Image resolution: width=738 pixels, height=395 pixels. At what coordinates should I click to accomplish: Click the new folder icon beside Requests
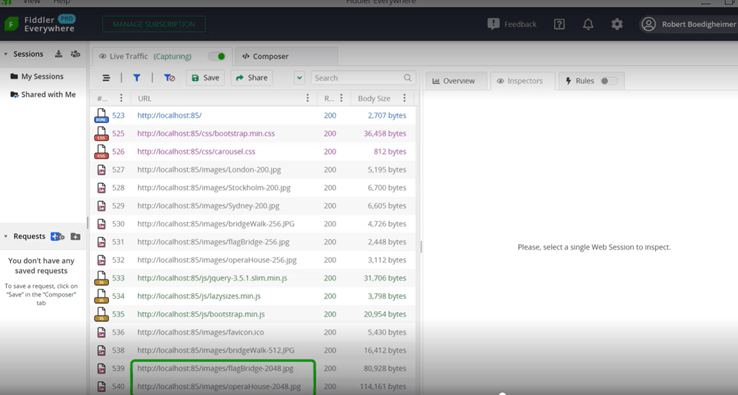click(x=75, y=236)
